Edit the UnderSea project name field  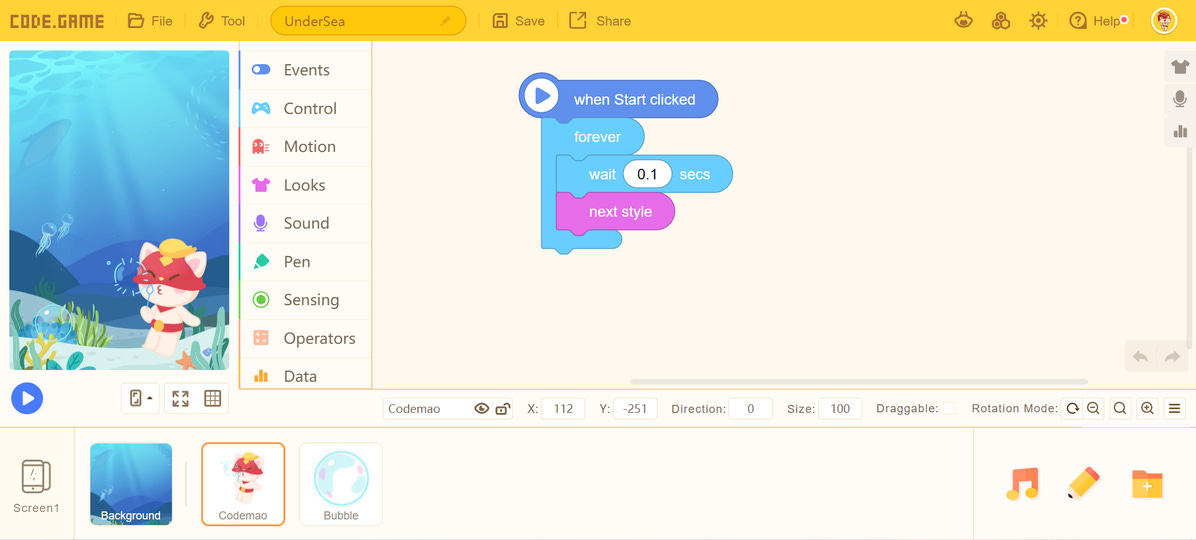[368, 21]
